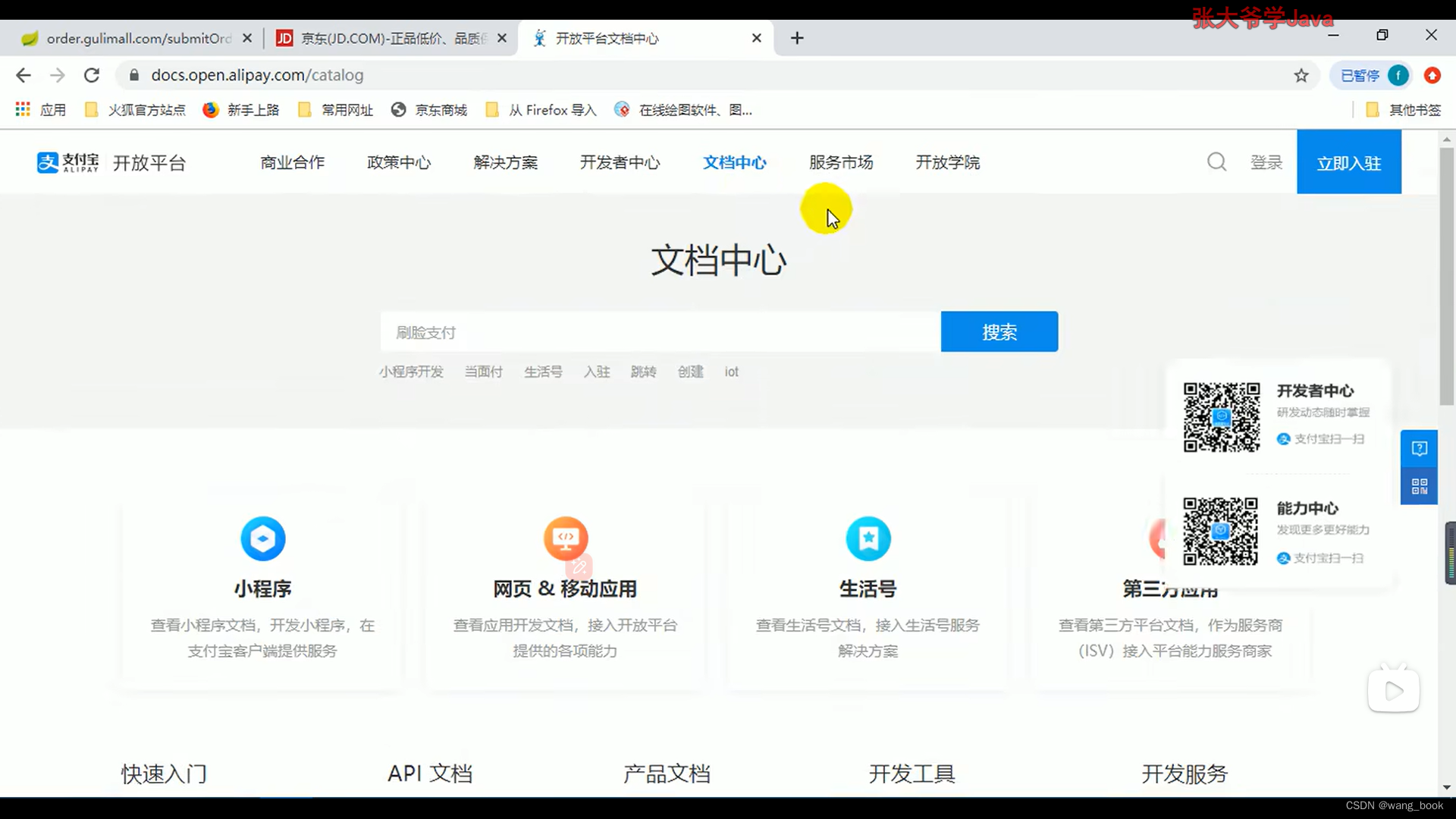The image size is (1456, 819).
Task: Bookmark this page with the star icon
Action: pos(1301,75)
